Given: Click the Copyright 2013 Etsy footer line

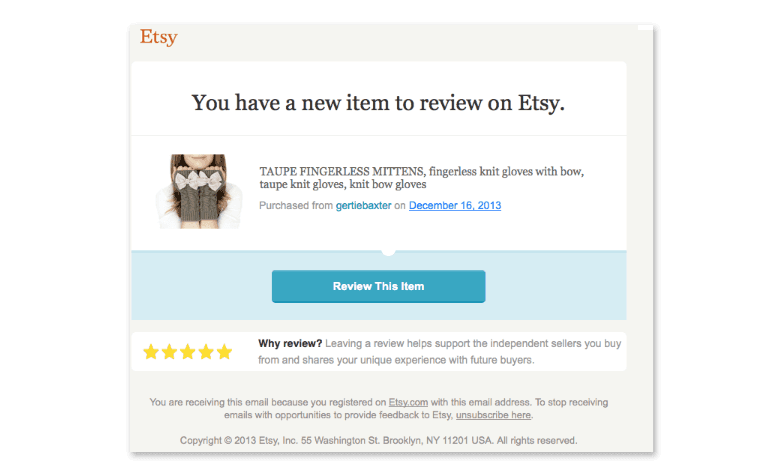Looking at the screenshot, I should click(378, 440).
